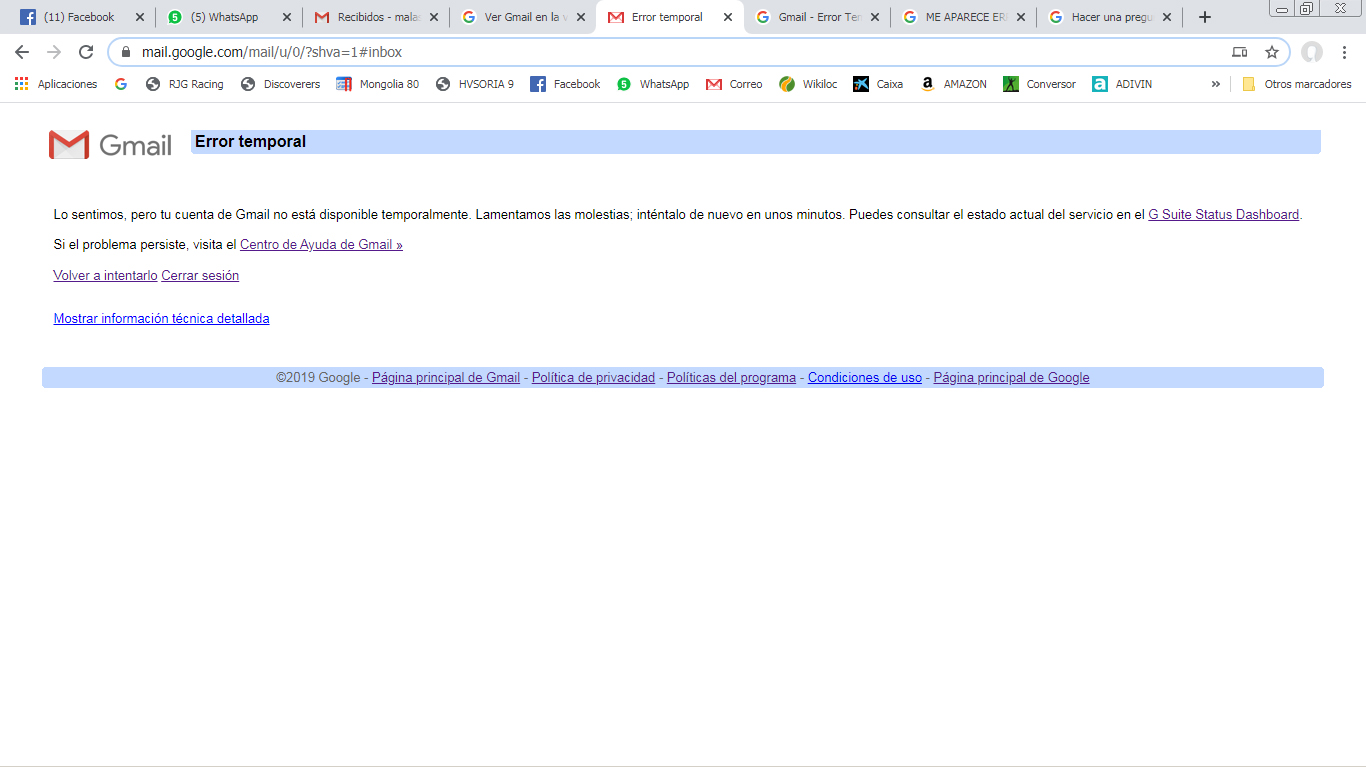
Task: Open Página principal de Gmail footer link
Action: coord(446,377)
